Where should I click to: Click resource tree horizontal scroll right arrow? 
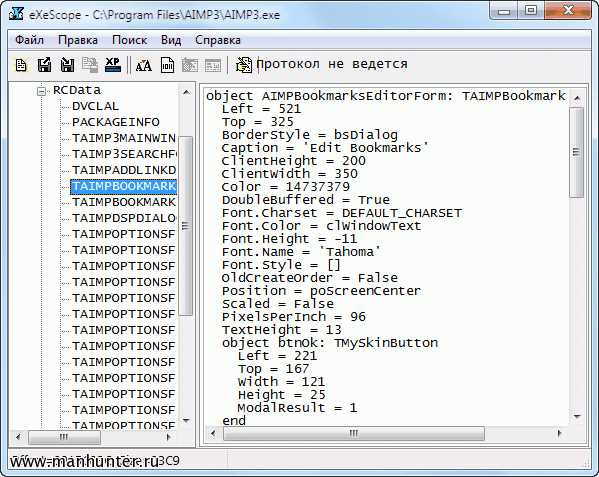pyautogui.click(x=169, y=437)
